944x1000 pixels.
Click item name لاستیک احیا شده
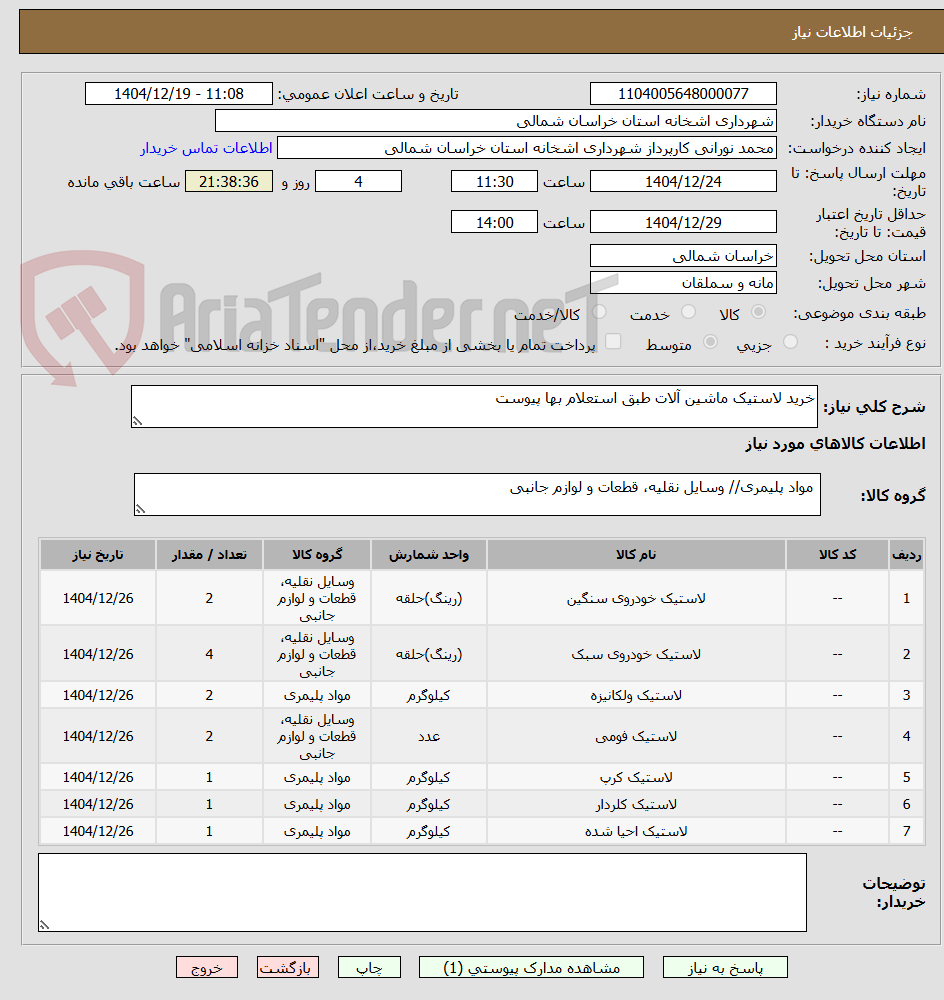point(636,832)
